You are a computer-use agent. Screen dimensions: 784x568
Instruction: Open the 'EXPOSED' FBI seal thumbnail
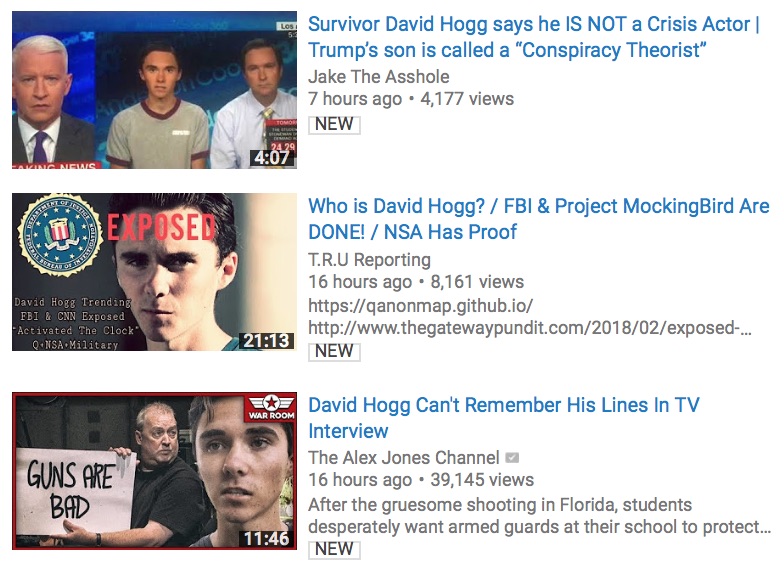pyautogui.click(x=154, y=272)
